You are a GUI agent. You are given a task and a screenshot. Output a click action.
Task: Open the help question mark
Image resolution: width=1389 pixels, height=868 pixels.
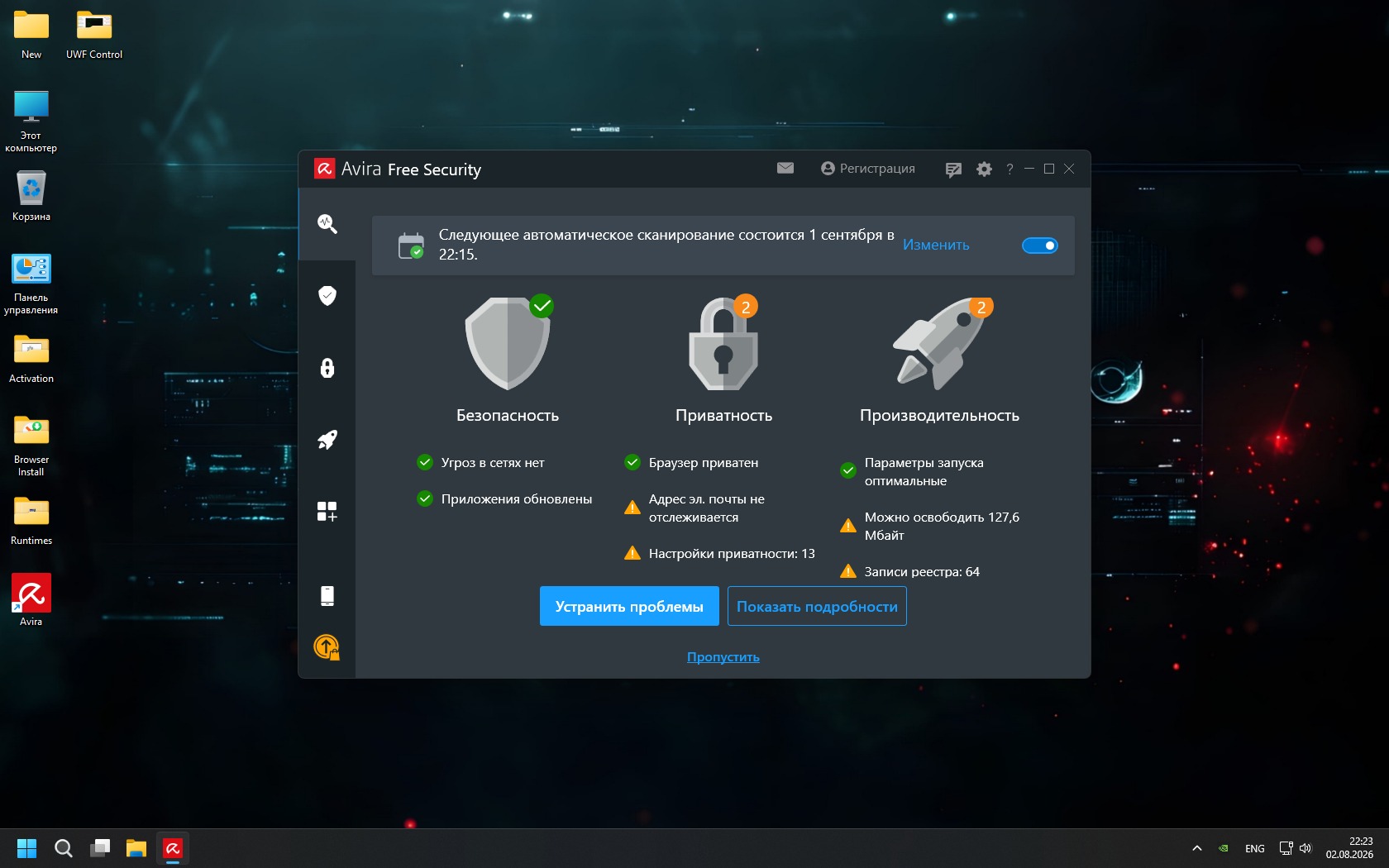click(x=1010, y=169)
